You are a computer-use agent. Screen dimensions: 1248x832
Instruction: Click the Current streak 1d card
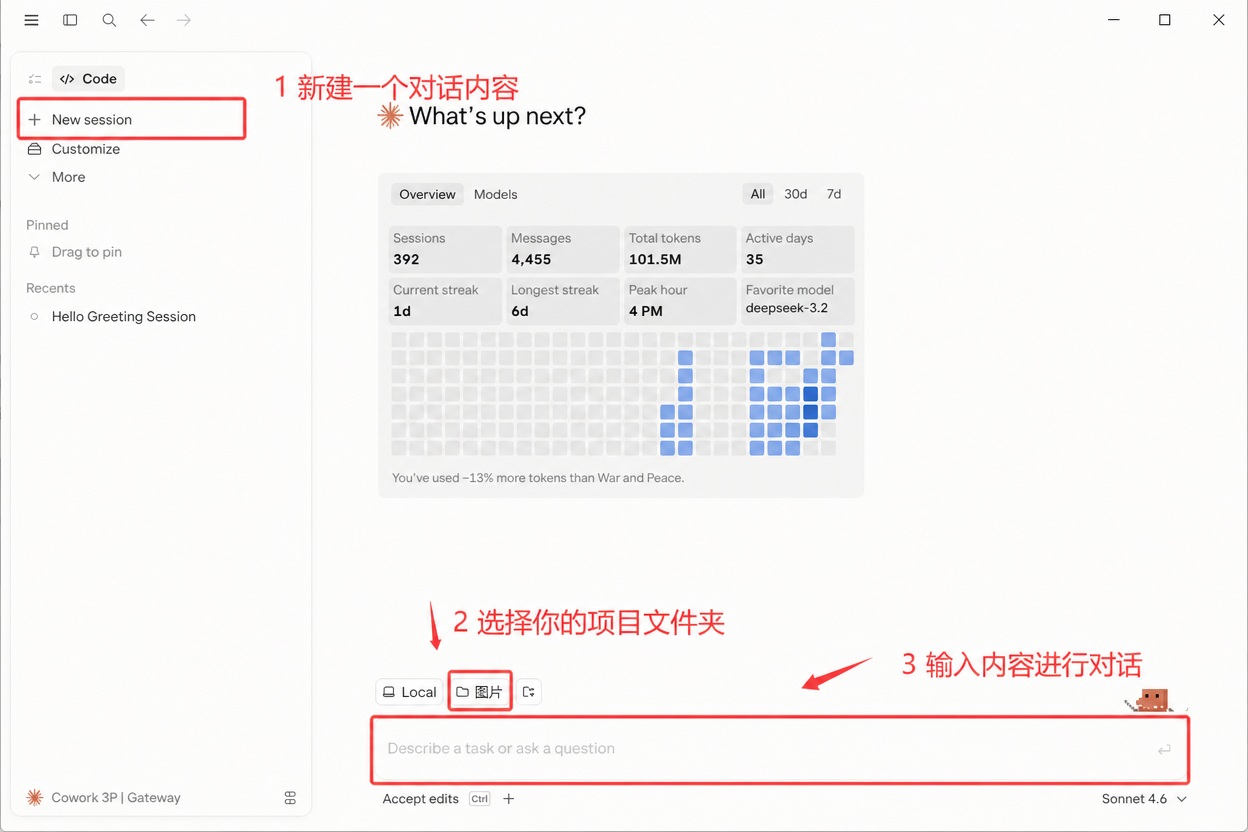coord(445,301)
